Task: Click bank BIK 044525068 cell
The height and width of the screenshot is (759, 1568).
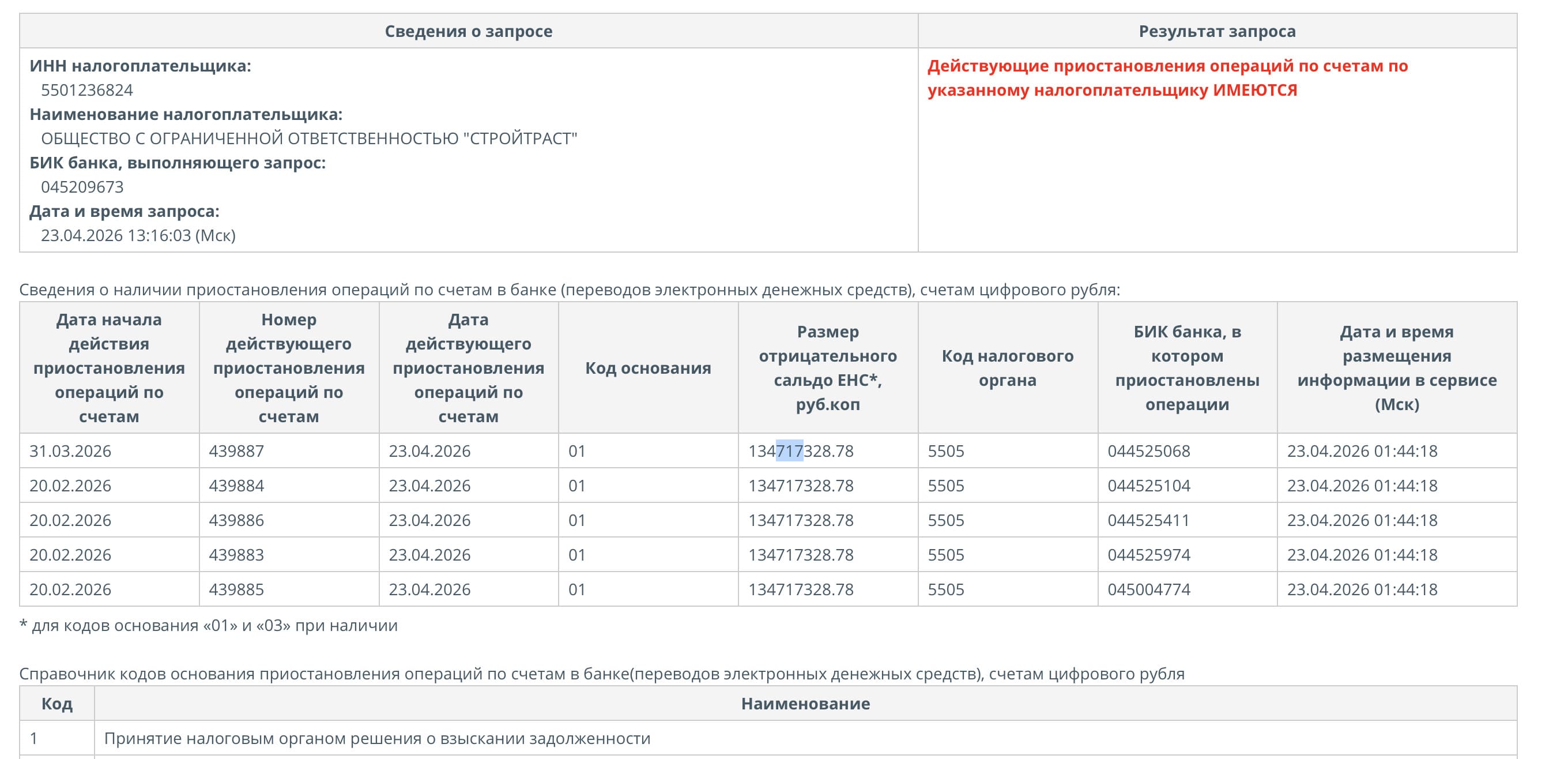Action: pos(1148,451)
